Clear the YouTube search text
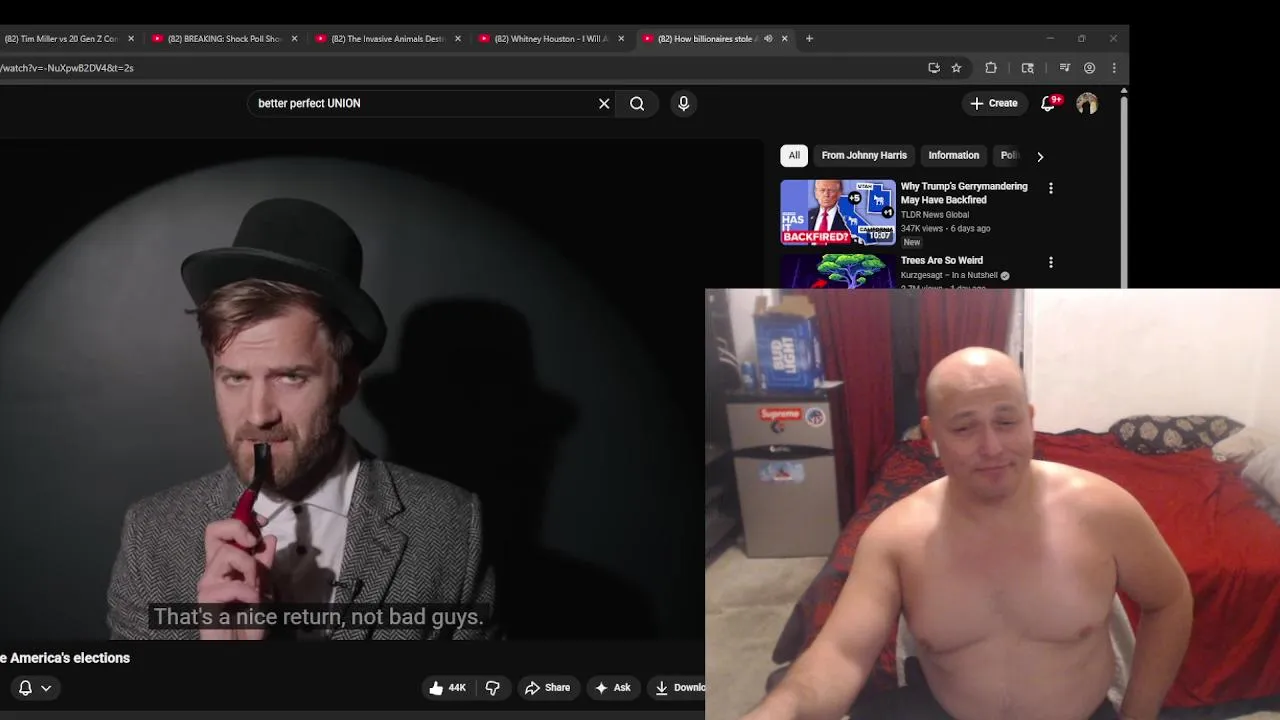Viewport: 1280px width, 720px height. click(604, 104)
